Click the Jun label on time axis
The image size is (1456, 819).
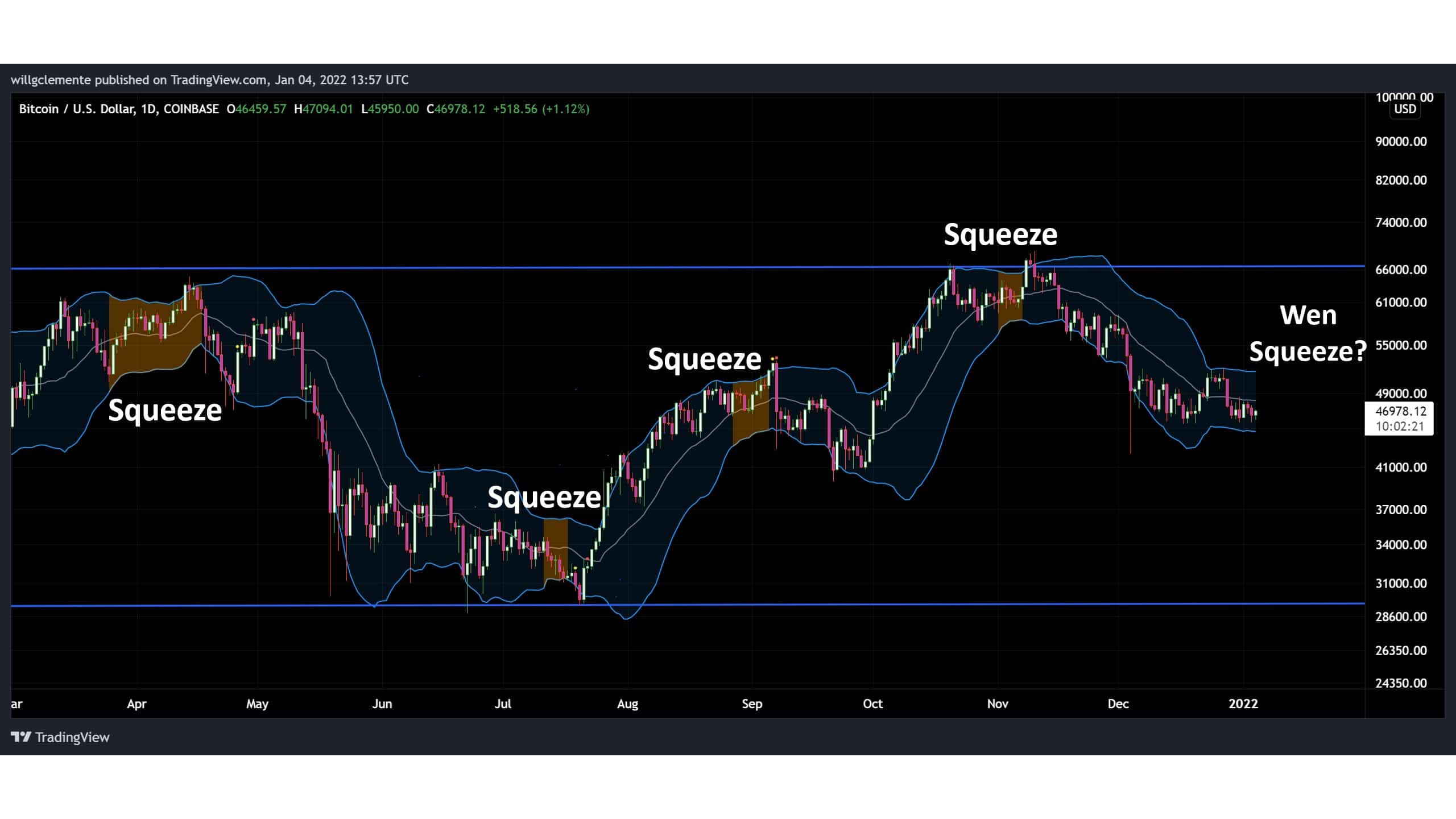click(382, 704)
